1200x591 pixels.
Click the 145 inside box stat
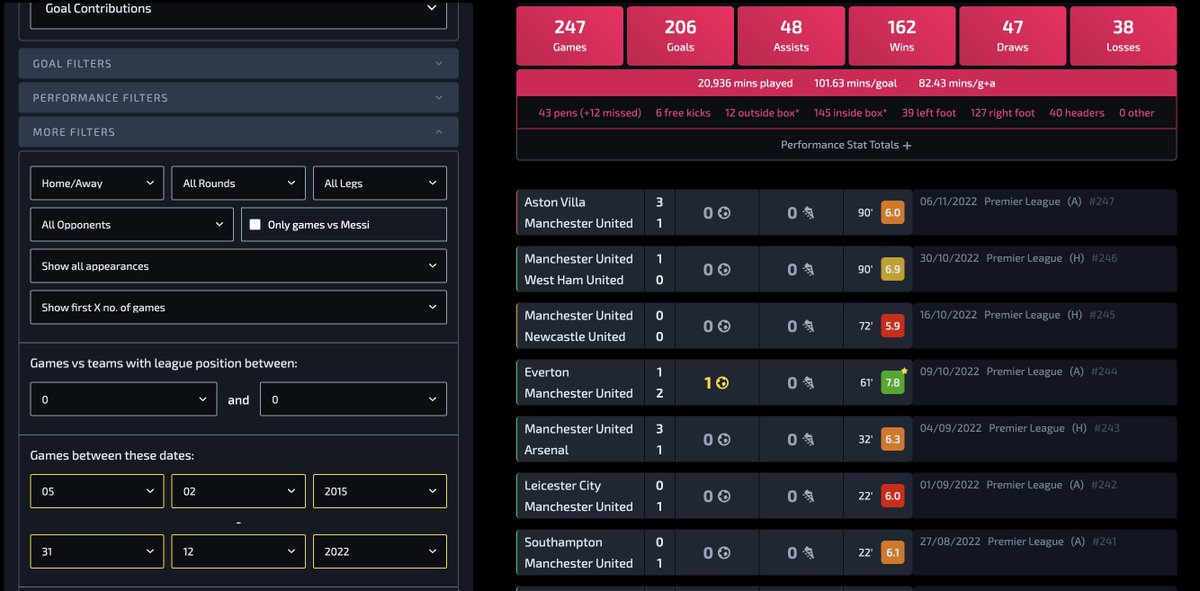851,113
